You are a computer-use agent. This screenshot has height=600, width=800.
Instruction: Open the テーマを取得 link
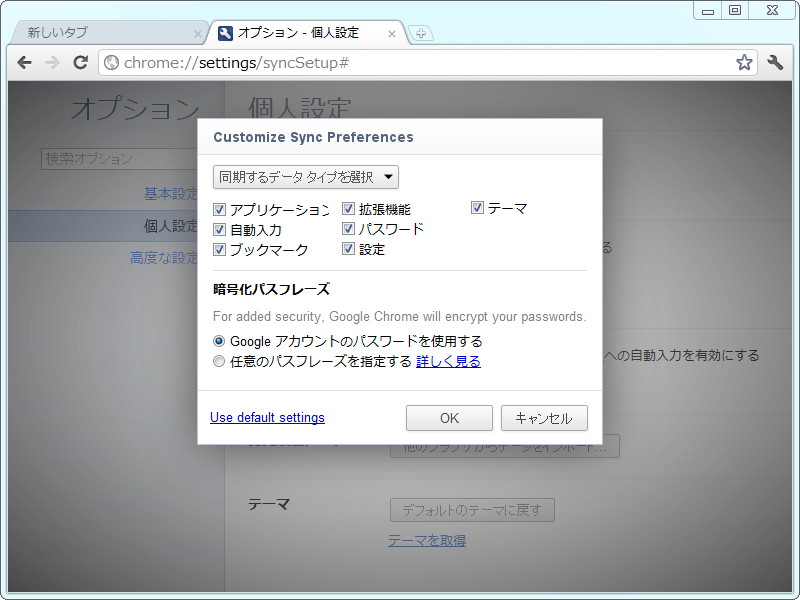[x=427, y=540]
